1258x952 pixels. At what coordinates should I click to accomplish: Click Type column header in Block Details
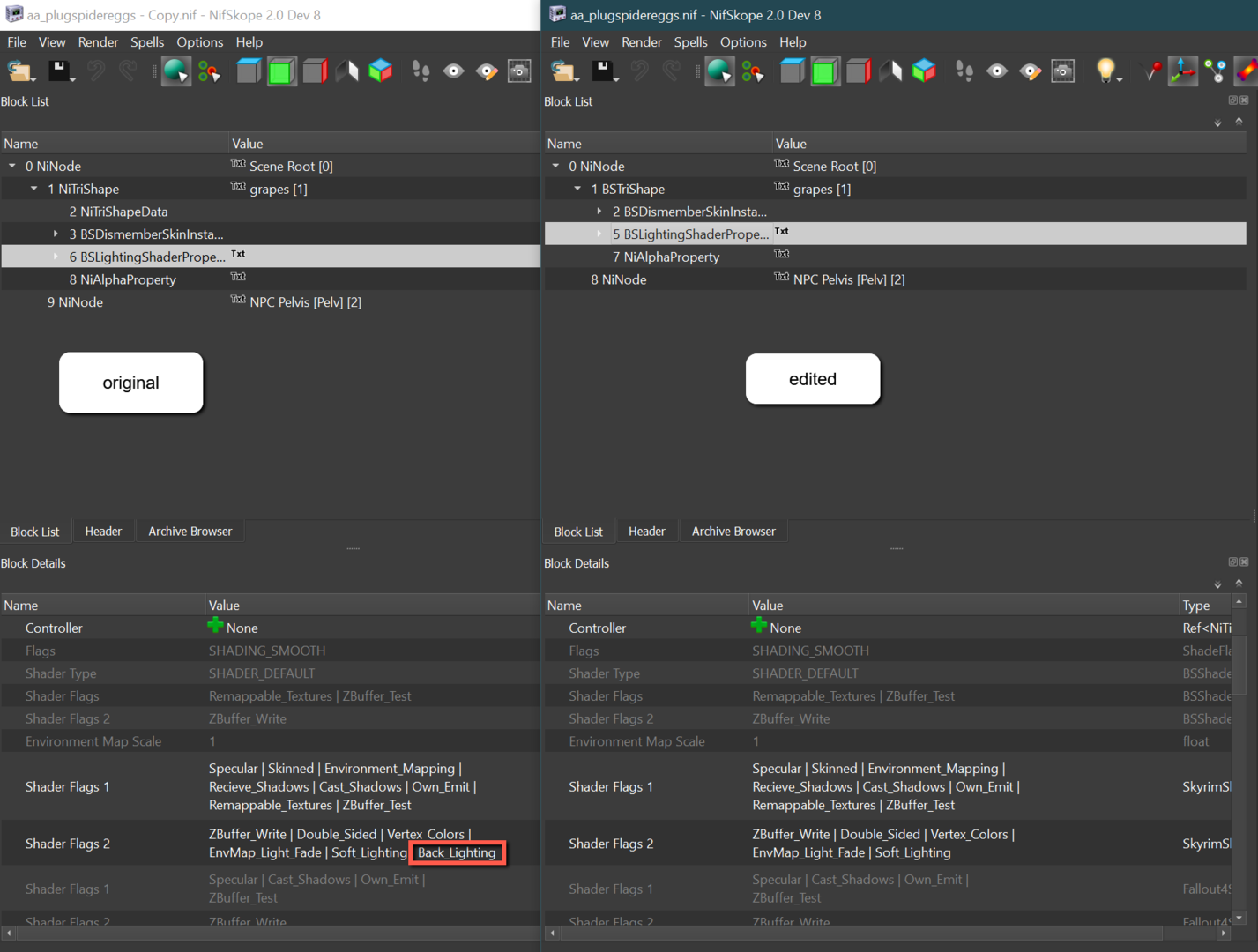pyautogui.click(x=1205, y=606)
